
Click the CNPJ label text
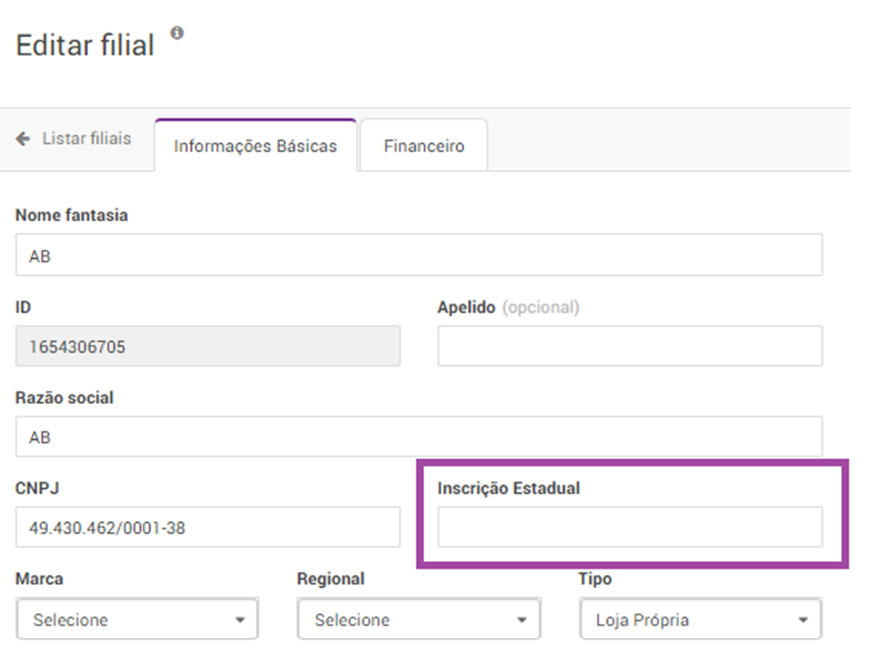(x=36, y=488)
